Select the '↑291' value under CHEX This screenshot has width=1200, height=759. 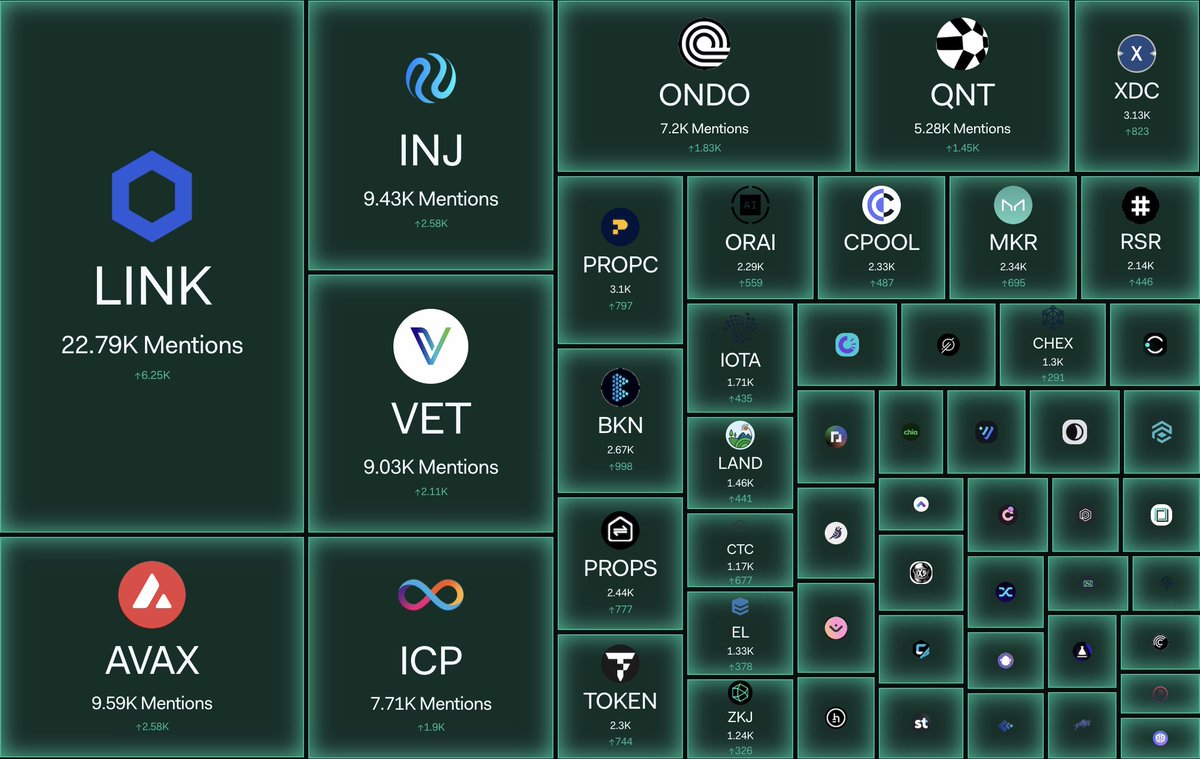click(1052, 378)
